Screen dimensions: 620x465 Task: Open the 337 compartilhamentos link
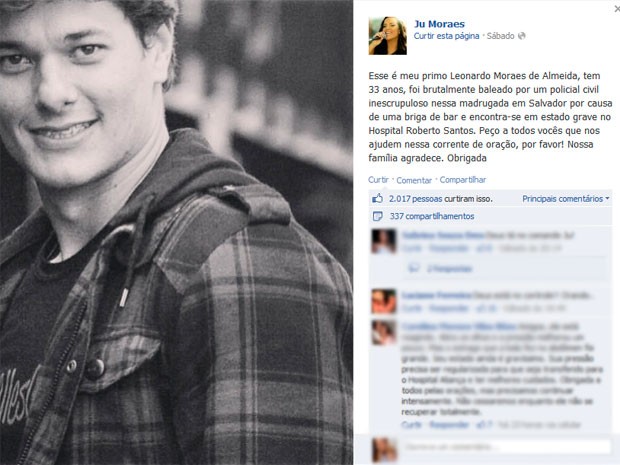click(432, 216)
